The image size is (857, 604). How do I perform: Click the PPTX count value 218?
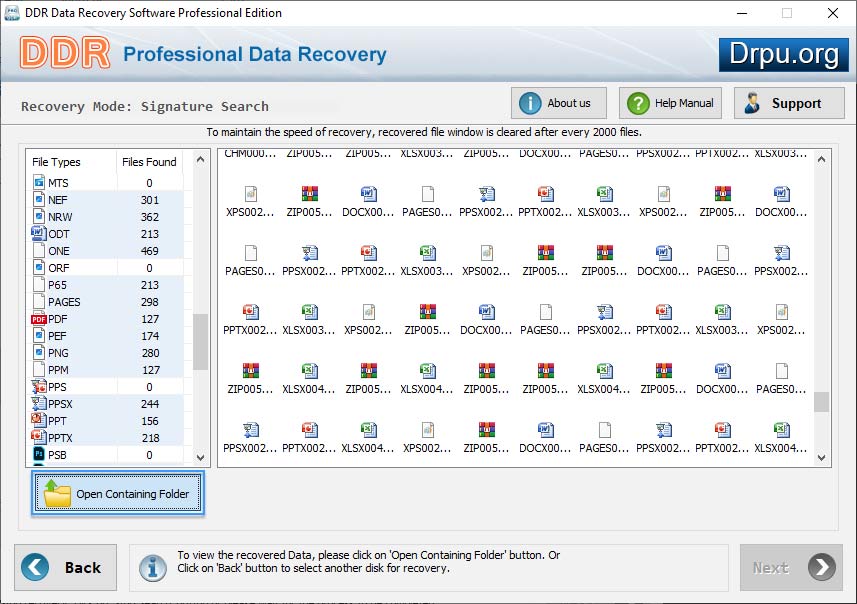click(150, 438)
